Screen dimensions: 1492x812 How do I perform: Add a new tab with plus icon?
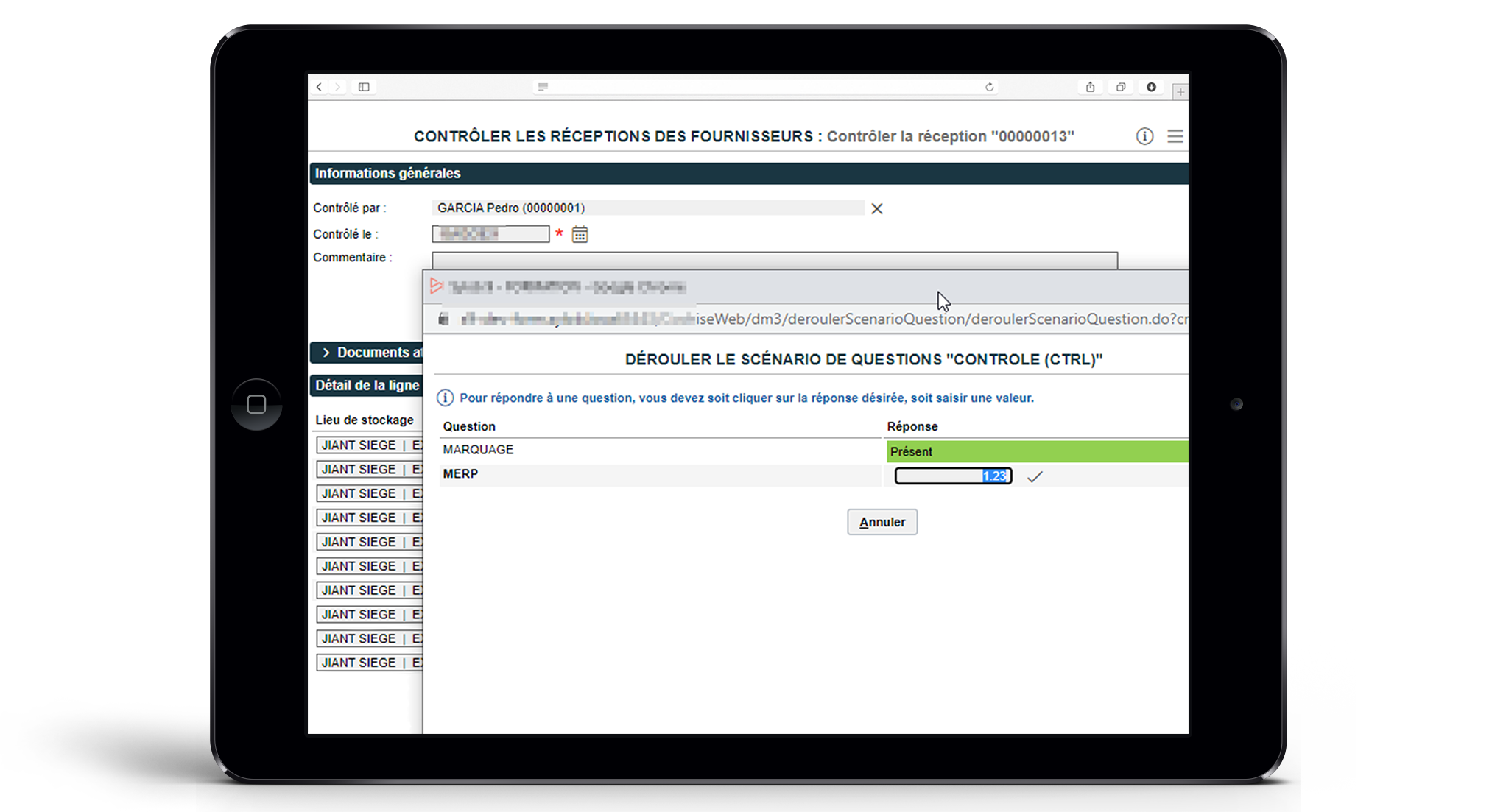point(1180,92)
